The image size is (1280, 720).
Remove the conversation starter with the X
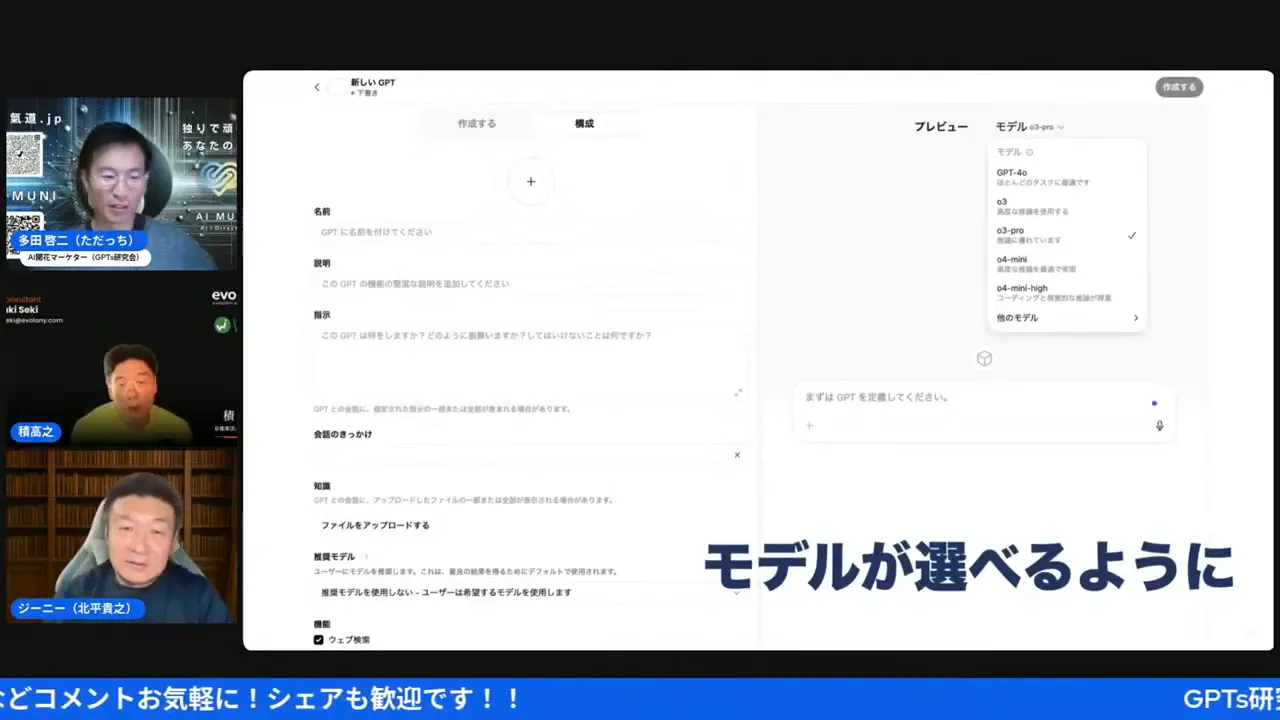tap(737, 455)
